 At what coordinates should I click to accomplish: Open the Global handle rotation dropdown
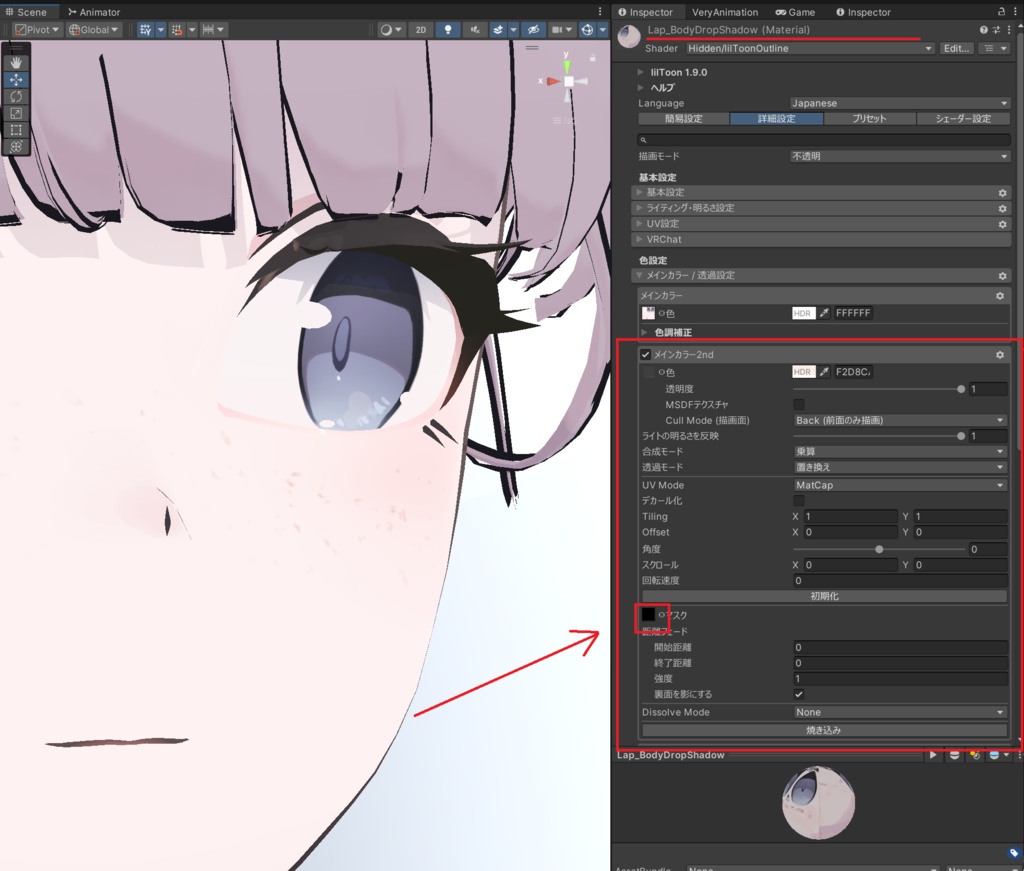tap(94, 29)
